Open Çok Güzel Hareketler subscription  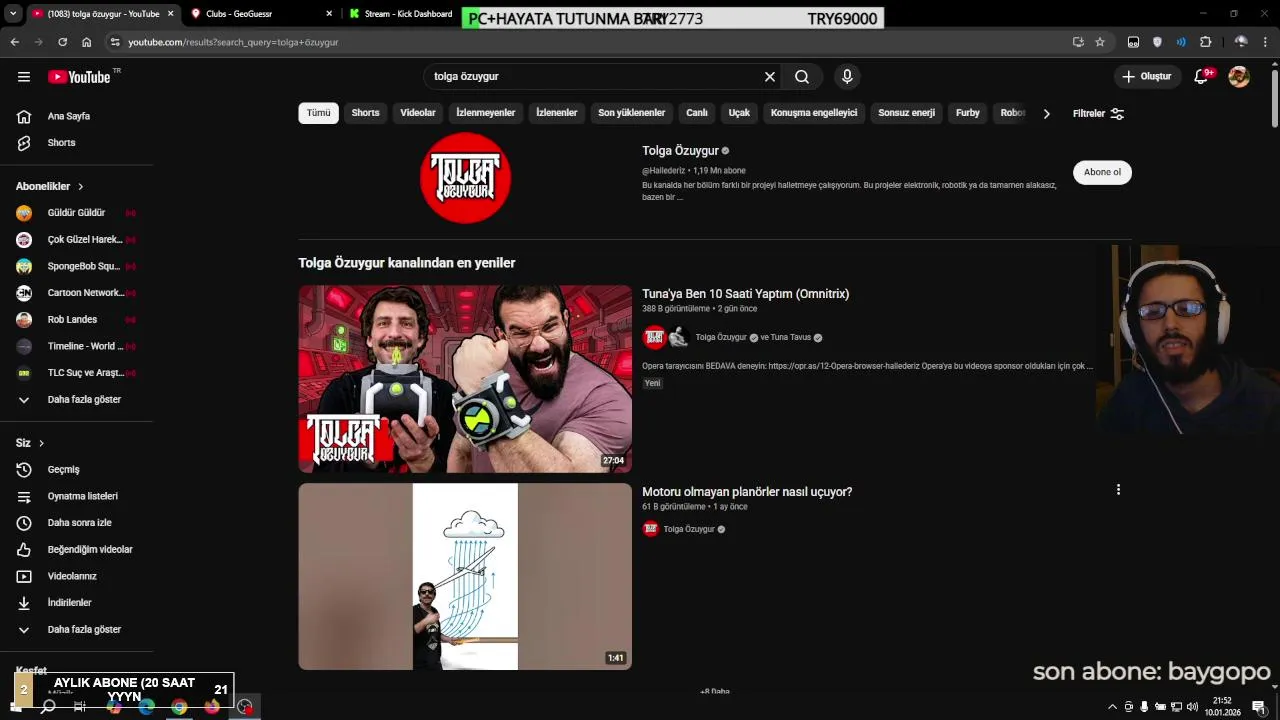(76, 240)
